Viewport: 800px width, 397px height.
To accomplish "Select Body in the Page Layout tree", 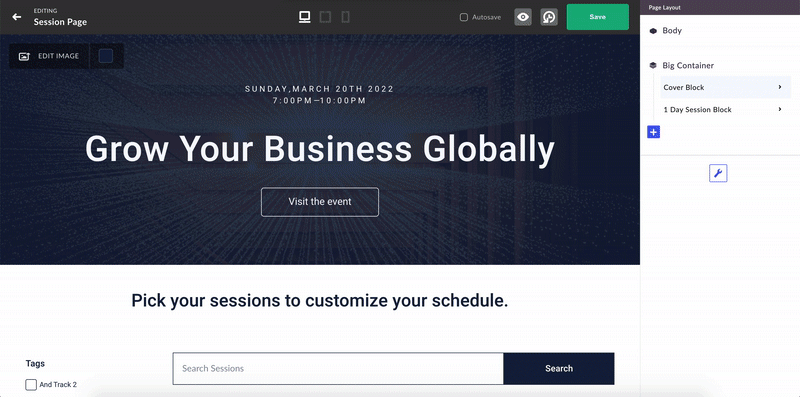I will pos(672,31).
